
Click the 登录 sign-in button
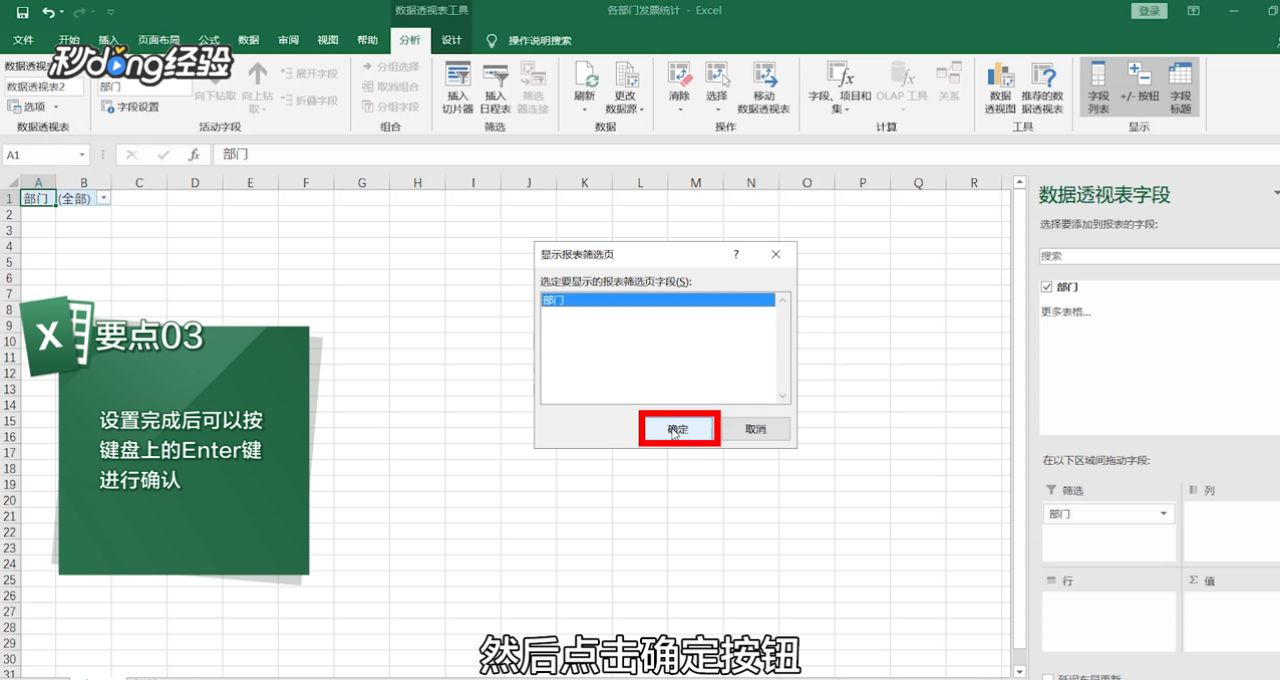click(x=1149, y=11)
